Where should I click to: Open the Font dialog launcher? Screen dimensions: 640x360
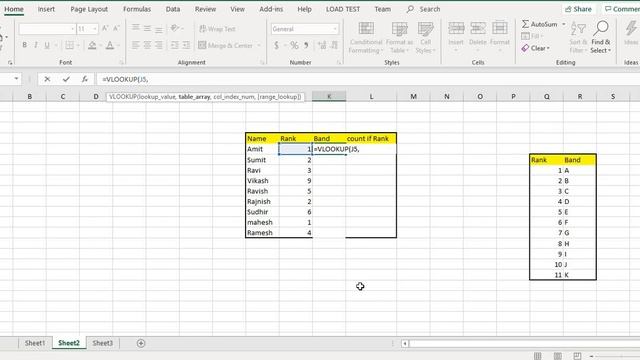point(121,62)
